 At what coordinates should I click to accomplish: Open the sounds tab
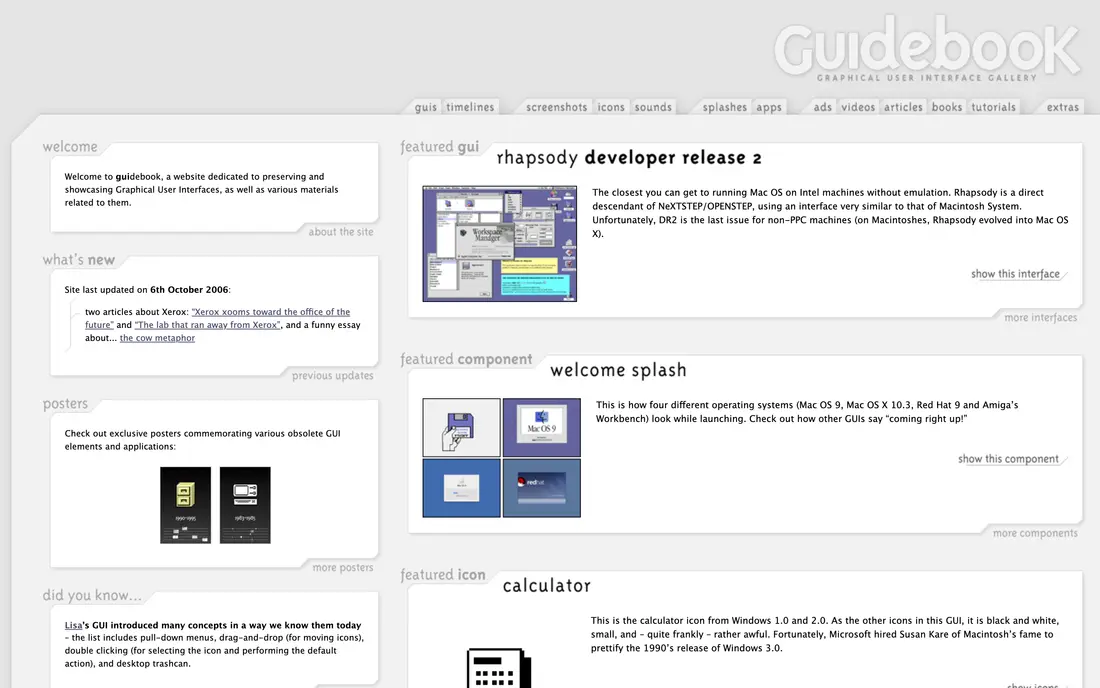click(x=653, y=107)
